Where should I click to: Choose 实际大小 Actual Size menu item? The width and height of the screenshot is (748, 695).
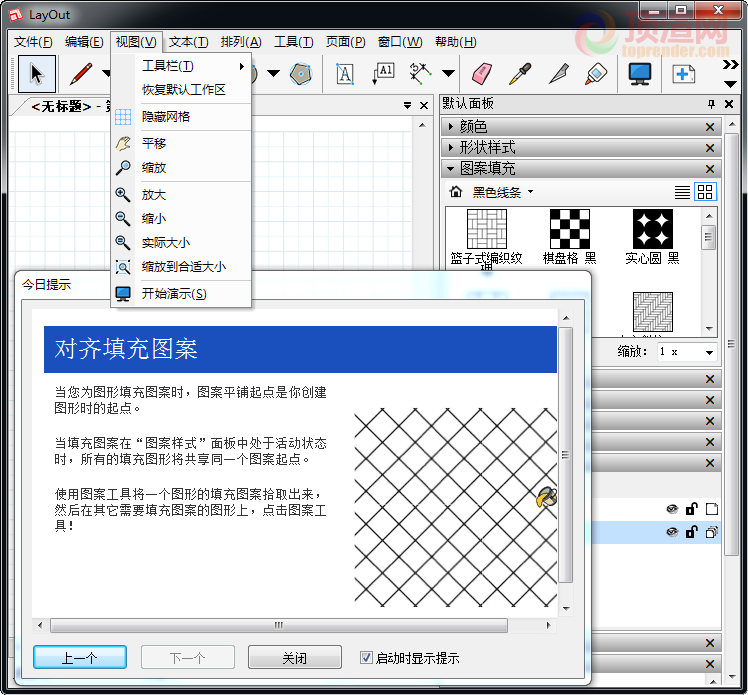(181, 243)
